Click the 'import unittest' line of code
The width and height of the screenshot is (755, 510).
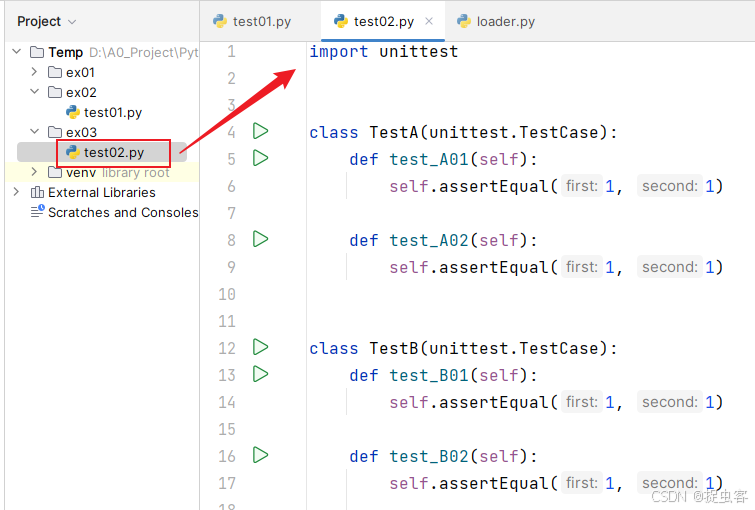(x=384, y=51)
